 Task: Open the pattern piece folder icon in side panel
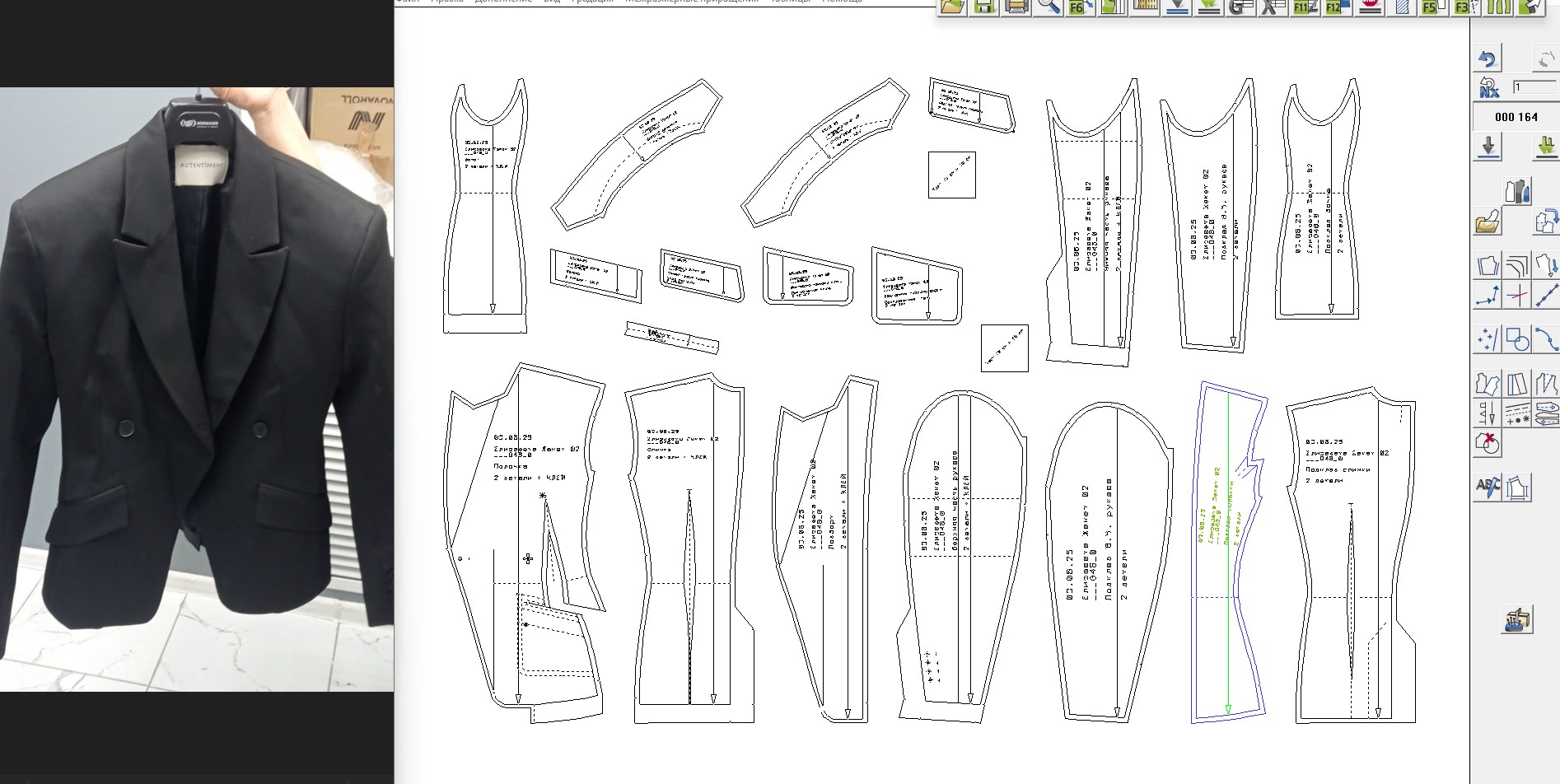(1488, 222)
